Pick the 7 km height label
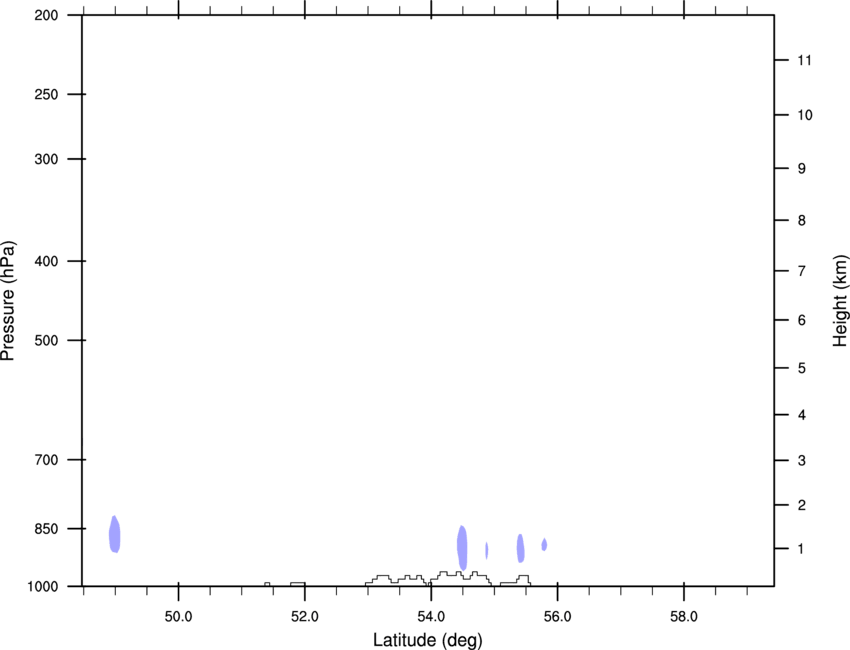 (802, 271)
